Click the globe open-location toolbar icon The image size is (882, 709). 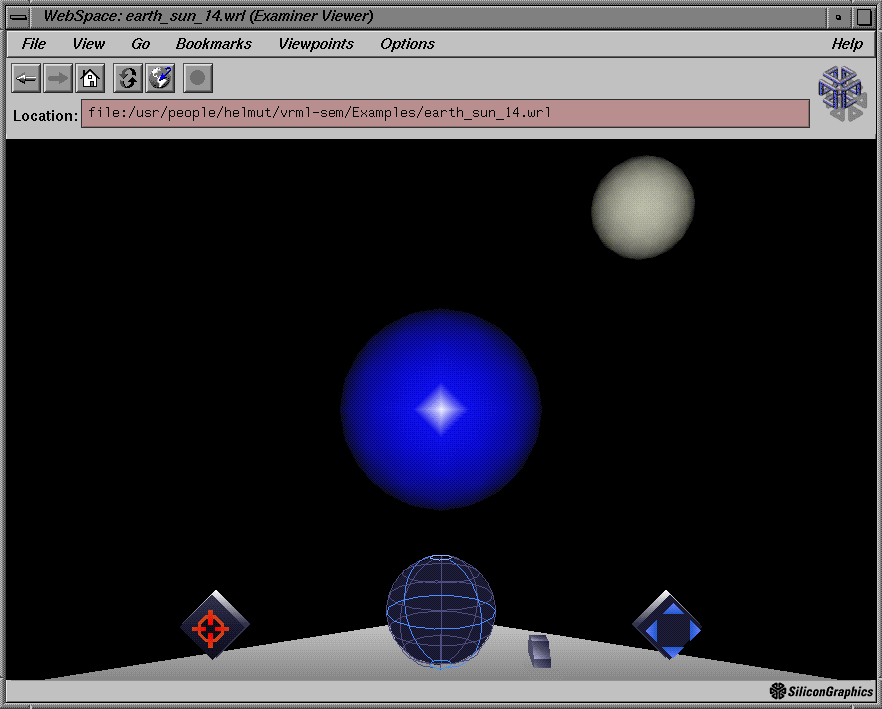pyautogui.click(x=160, y=78)
